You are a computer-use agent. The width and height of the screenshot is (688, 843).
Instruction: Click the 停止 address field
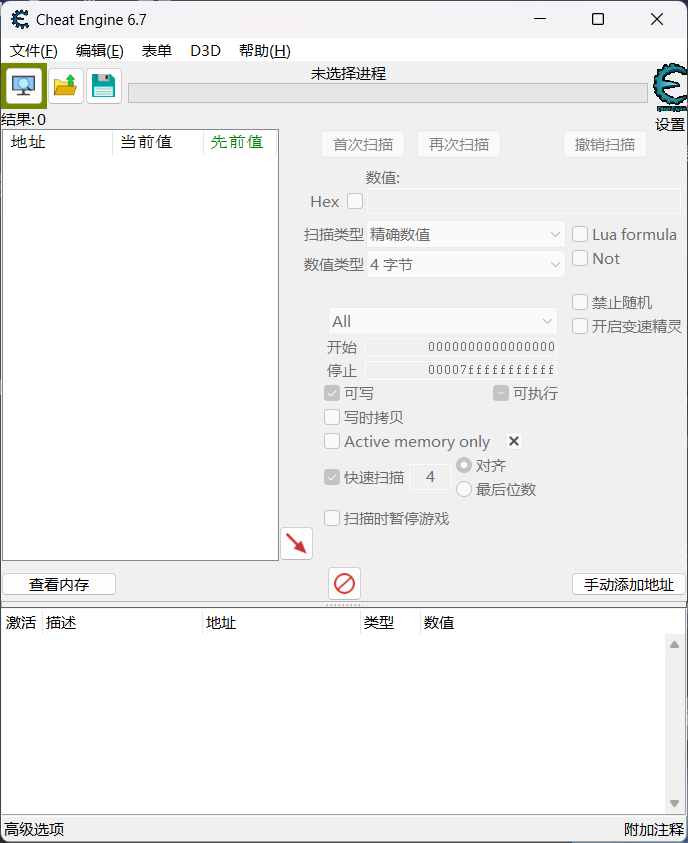tap(460, 370)
